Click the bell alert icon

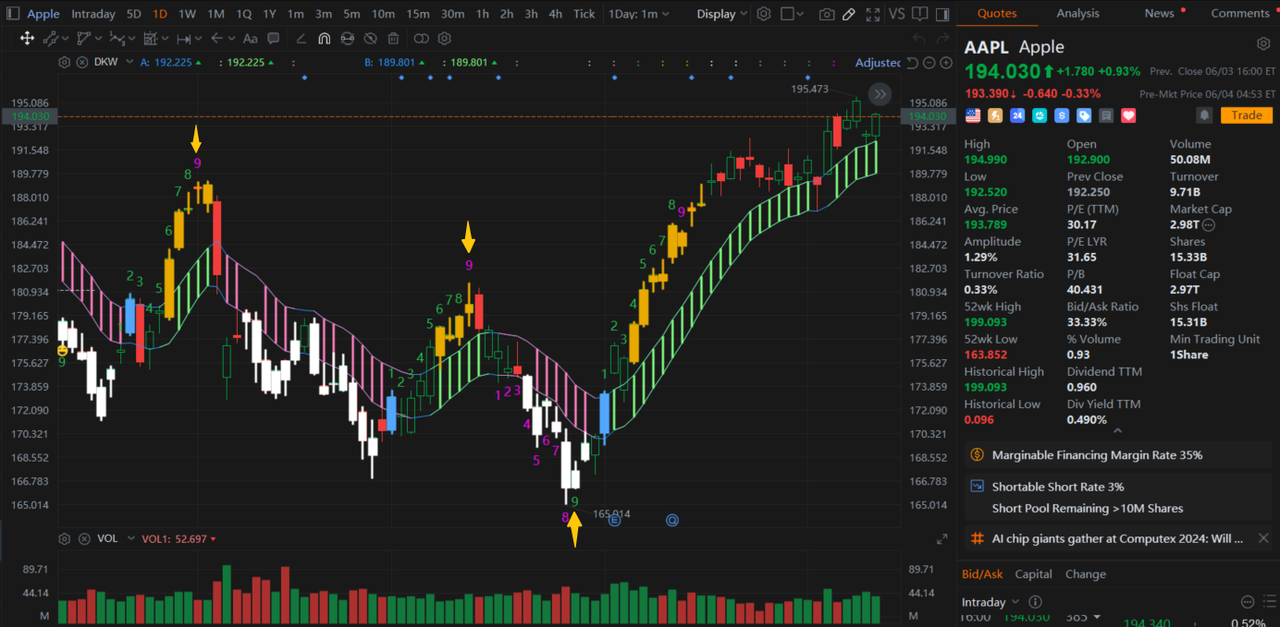(1204, 116)
